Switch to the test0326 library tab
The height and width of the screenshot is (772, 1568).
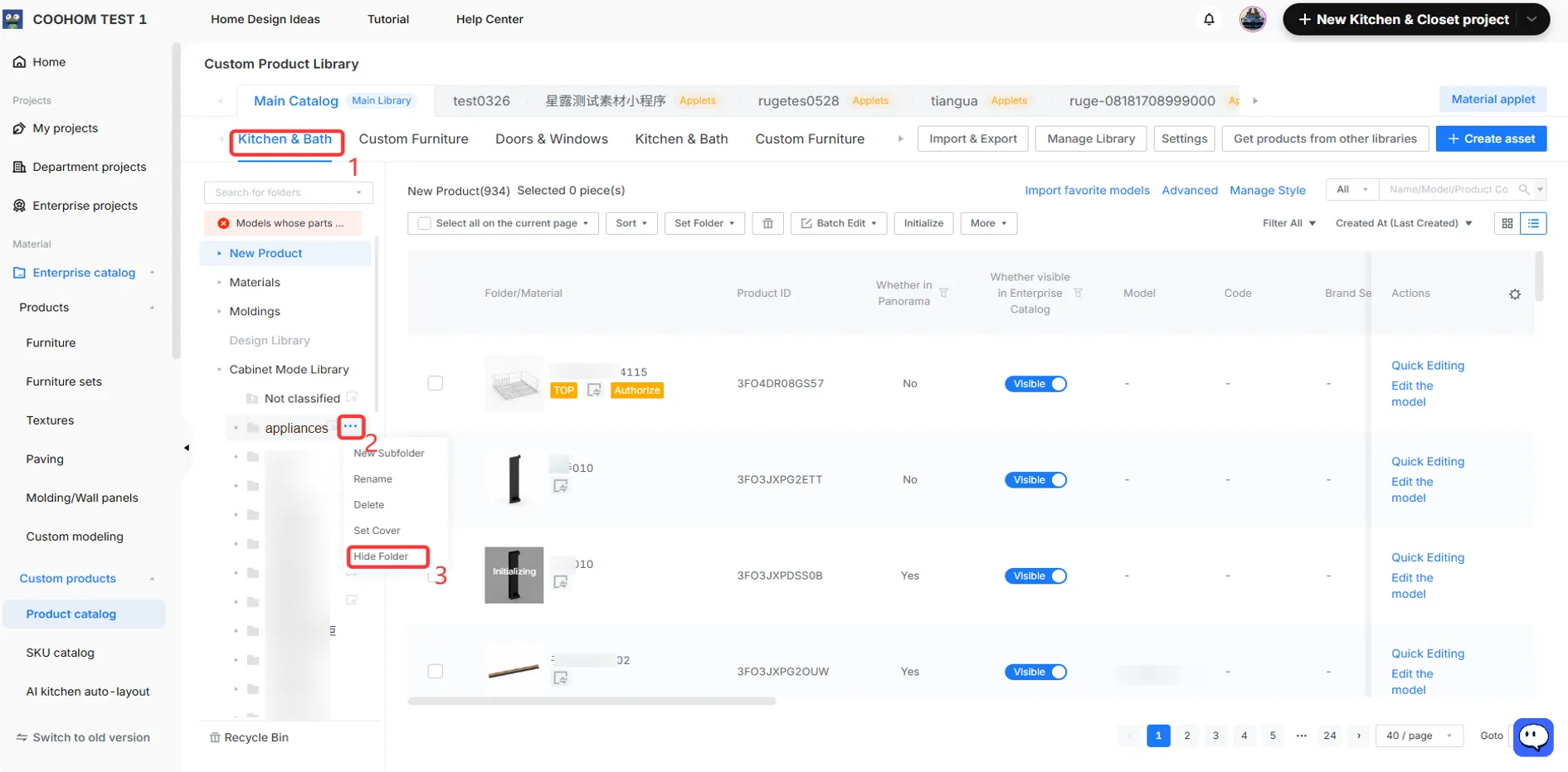tap(481, 100)
